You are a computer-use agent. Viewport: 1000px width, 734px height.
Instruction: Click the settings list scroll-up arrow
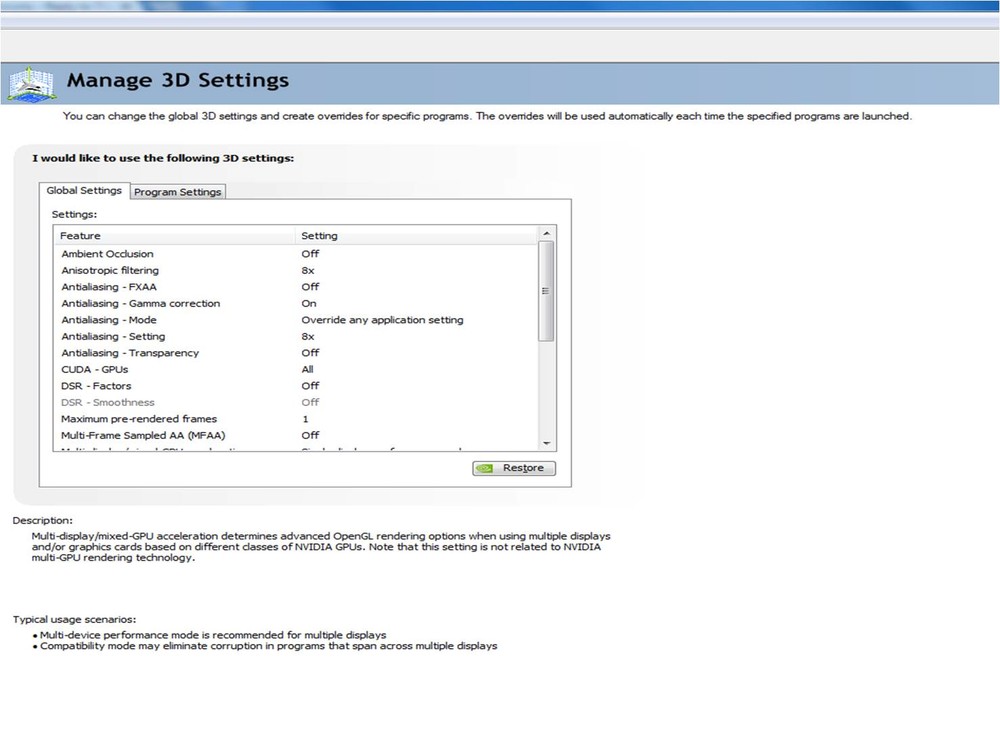(x=546, y=233)
